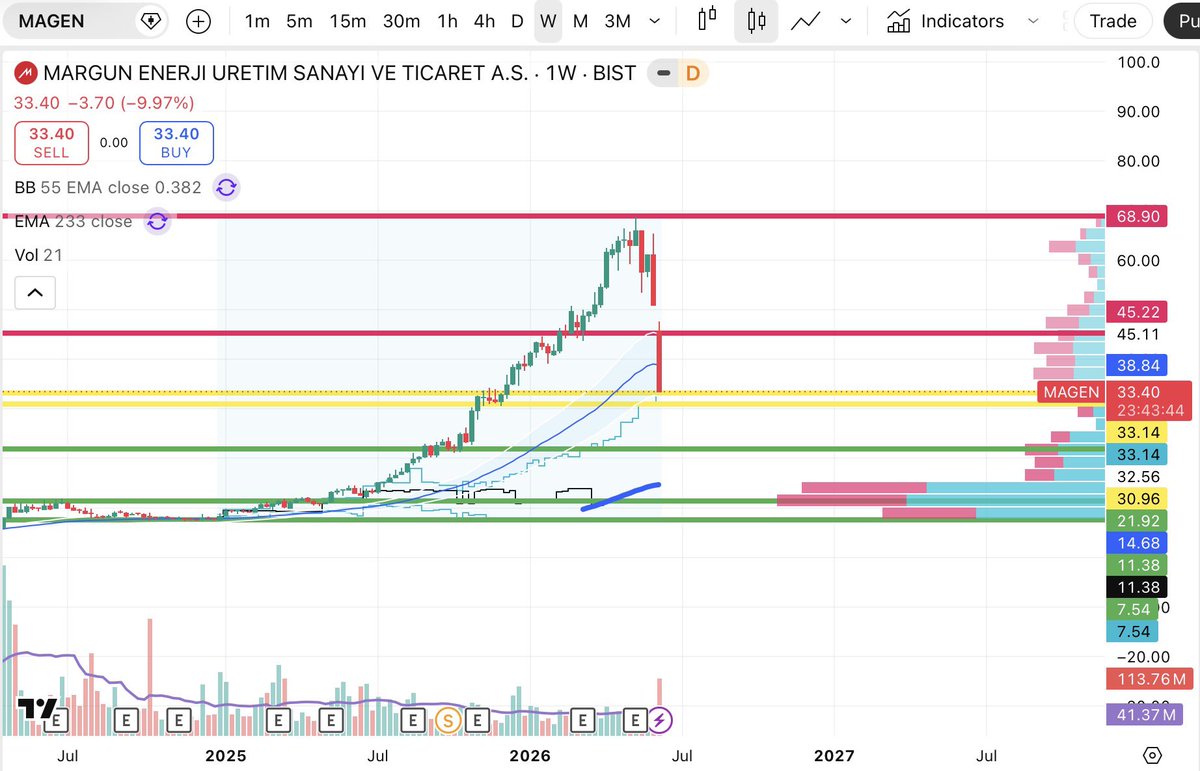Image resolution: width=1200 pixels, height=771 pixels.
Task: Select the EMA 233 close indicator label
Action: point(73,222)
